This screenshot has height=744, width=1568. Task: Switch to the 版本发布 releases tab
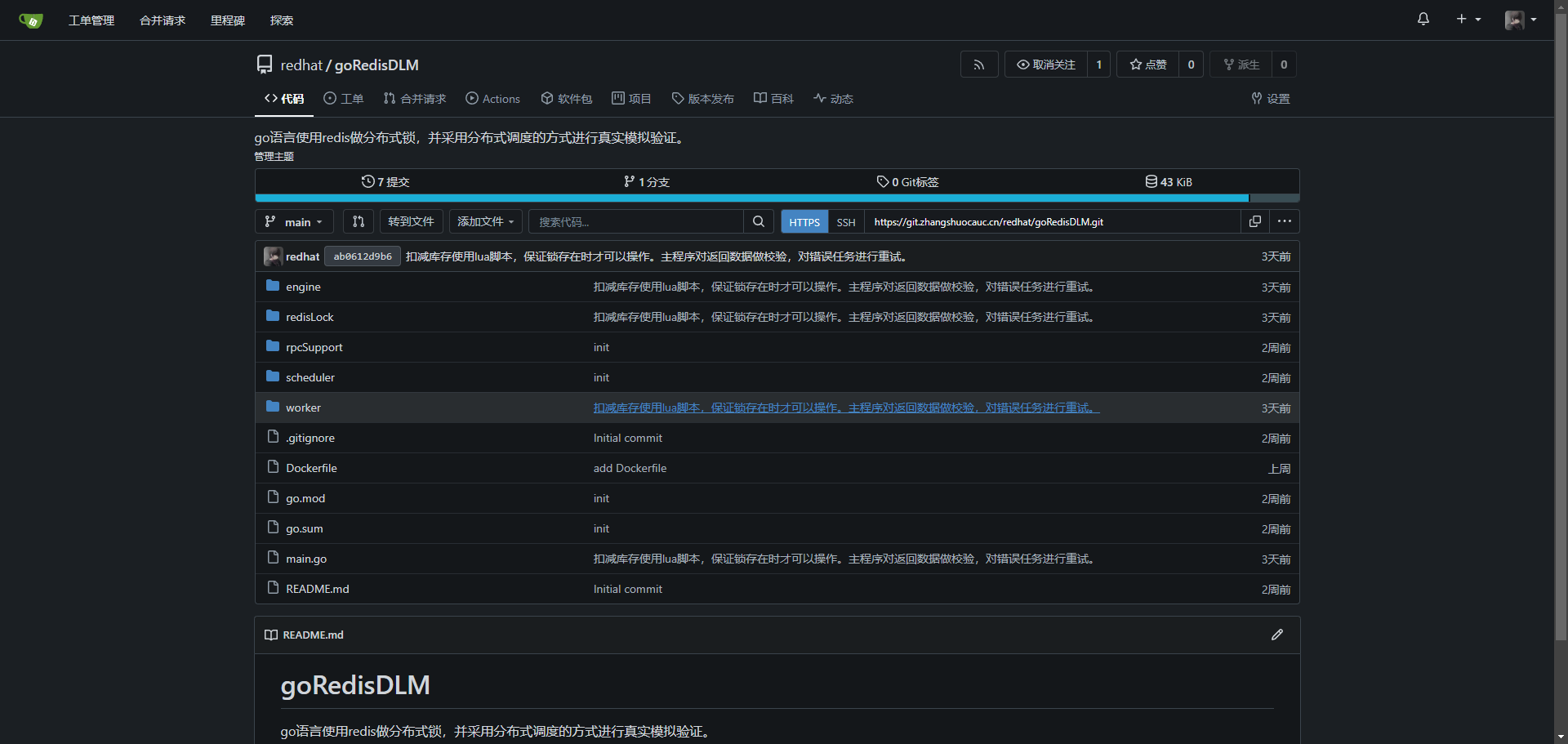[702, 99]
